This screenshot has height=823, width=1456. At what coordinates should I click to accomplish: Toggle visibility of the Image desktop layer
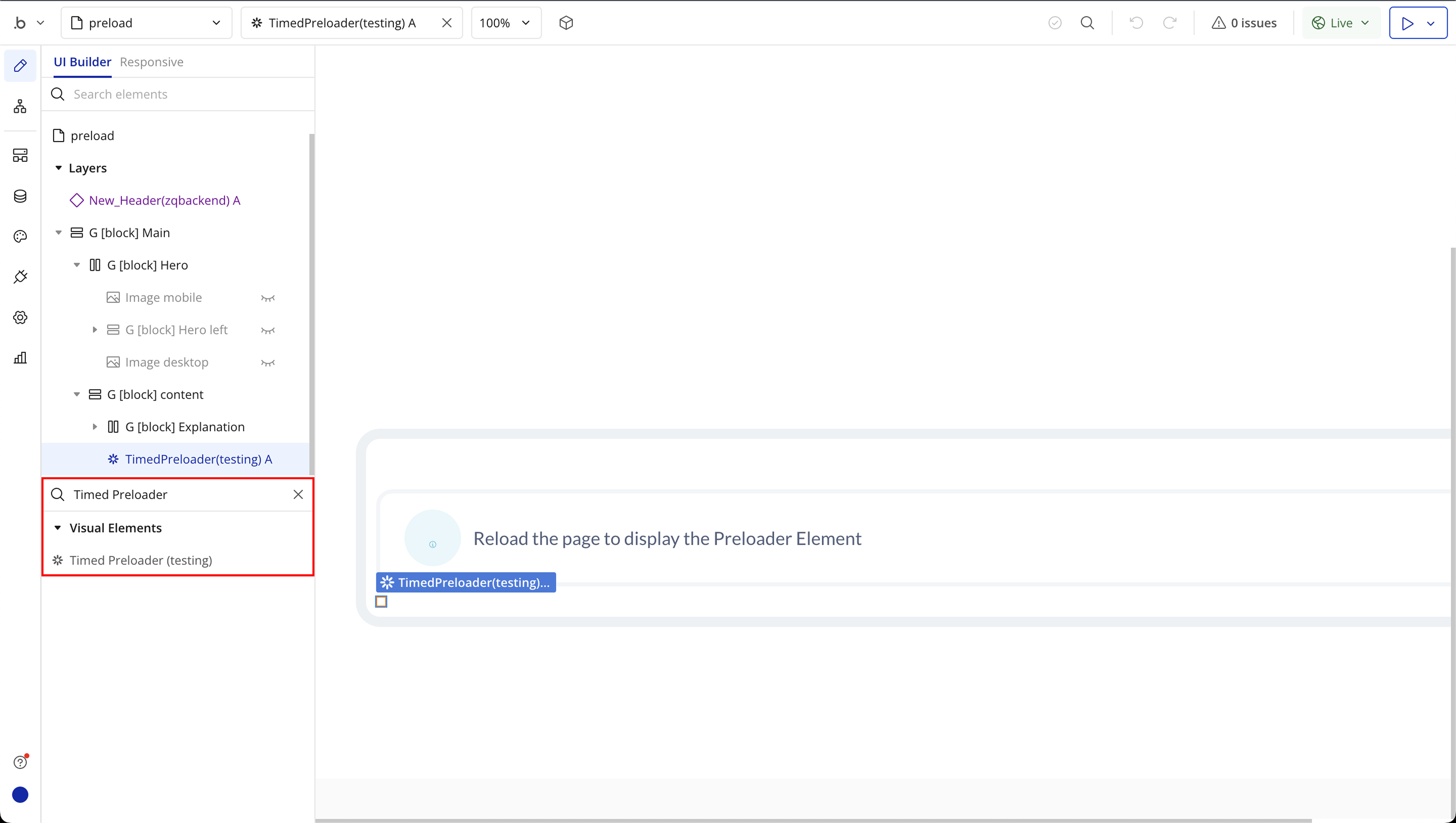coord(268,362)
